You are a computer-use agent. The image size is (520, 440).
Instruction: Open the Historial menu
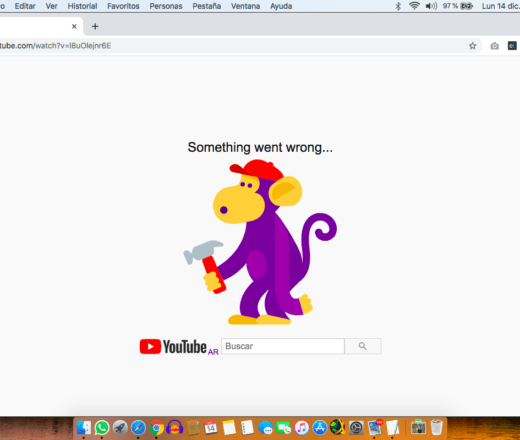pyautogui.click(x=82, y=6)
